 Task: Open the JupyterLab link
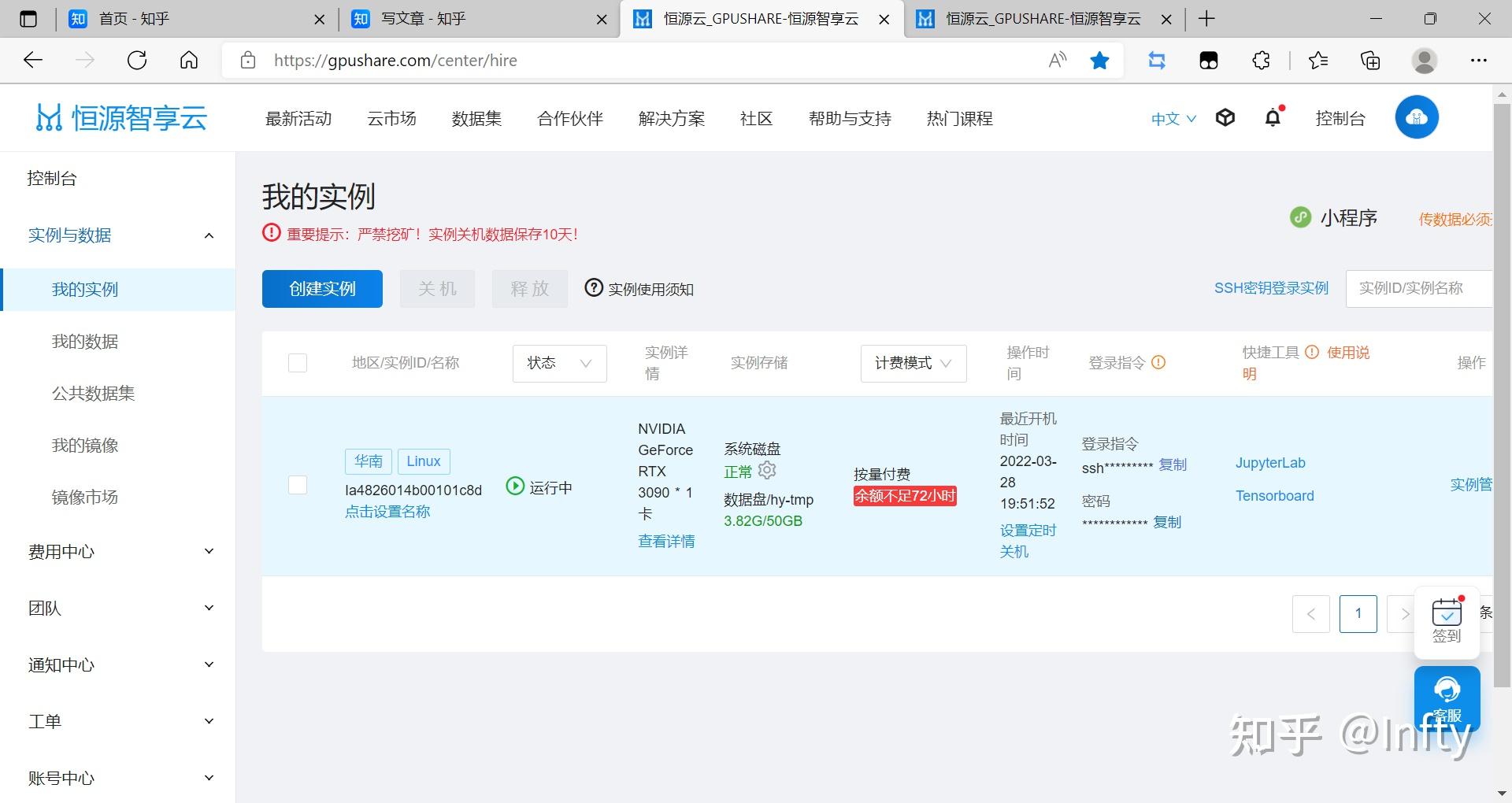[1270, 463]
